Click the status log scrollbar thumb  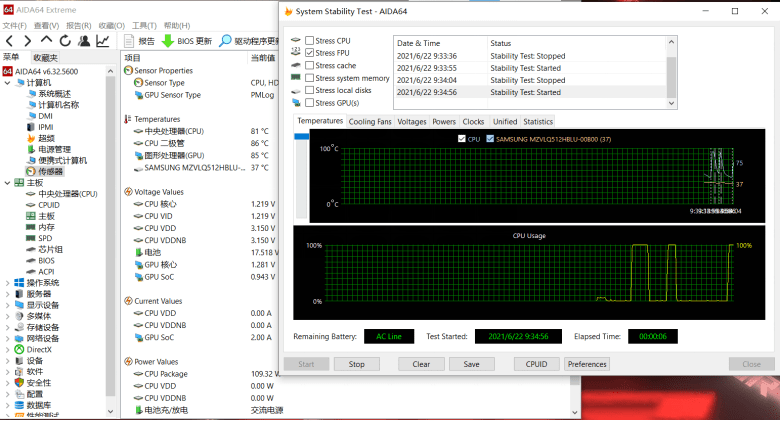coord(671,78)
